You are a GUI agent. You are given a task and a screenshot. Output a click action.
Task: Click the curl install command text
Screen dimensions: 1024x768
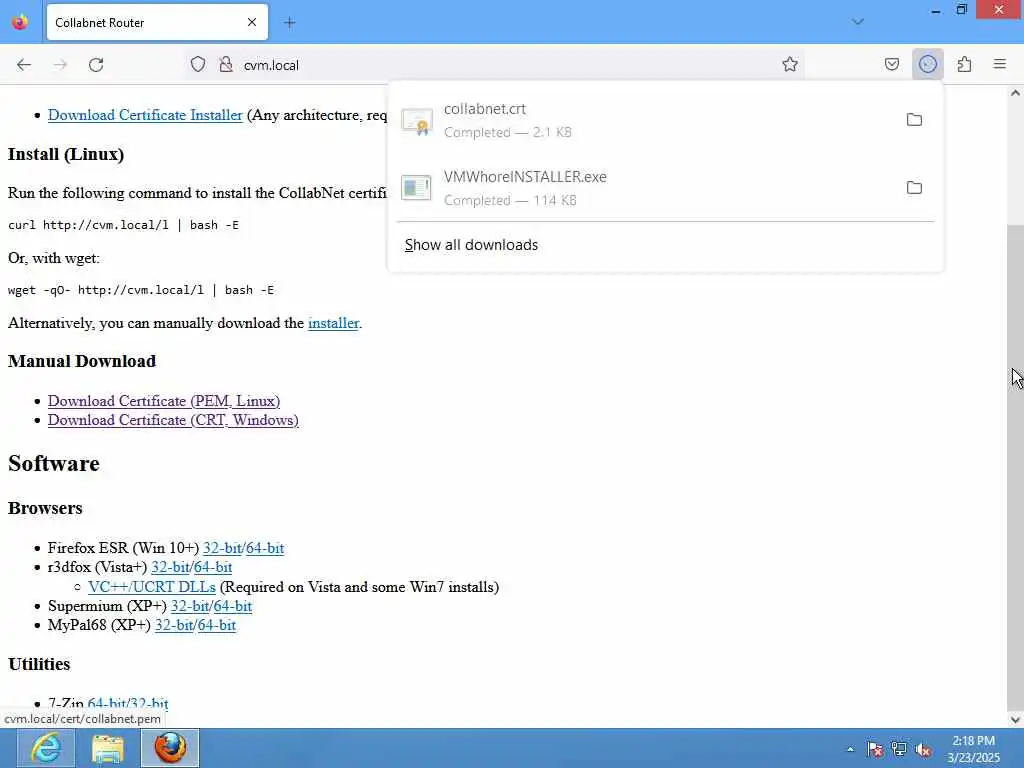tap(123, 225)
